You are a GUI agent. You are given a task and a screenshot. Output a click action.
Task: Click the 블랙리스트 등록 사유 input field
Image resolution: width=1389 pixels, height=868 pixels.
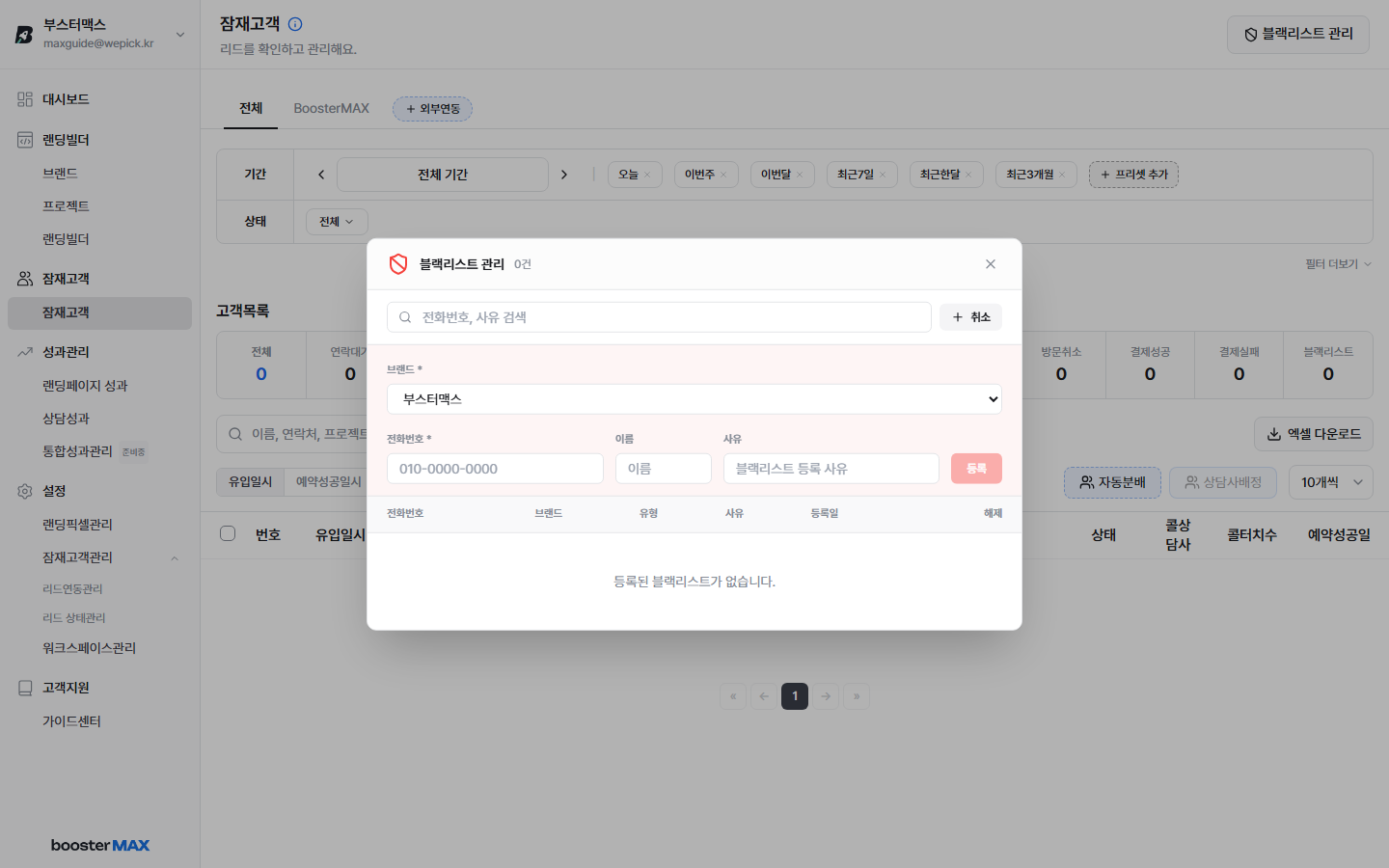[x=831, y=469]
